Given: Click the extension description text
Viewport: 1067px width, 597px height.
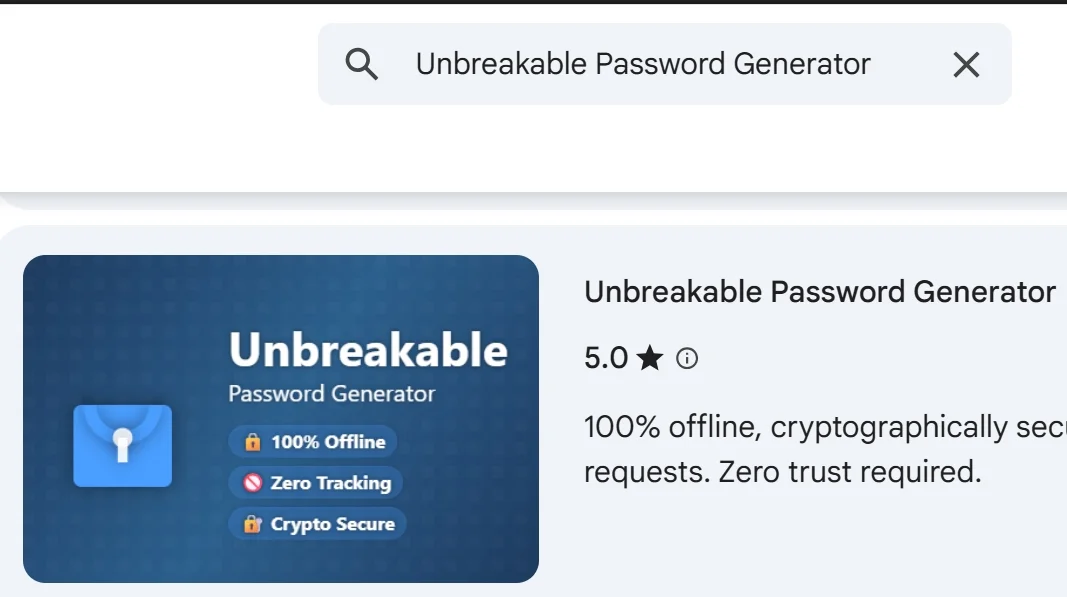Looking at the screenshot, I should (820, 449).
